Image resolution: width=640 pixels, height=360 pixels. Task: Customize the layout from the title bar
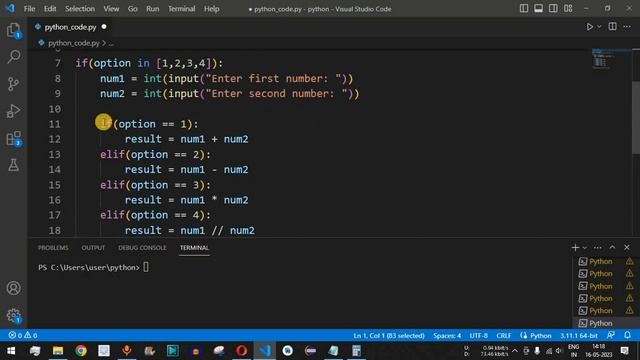(x=568, y=9)
